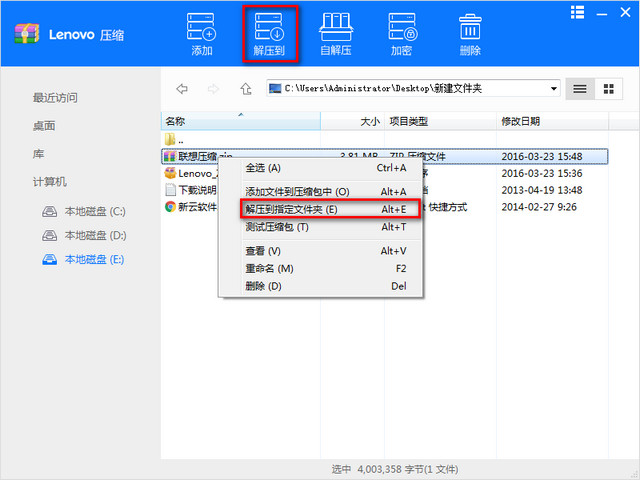Click the status bar selection info text
Screen dimensions: 640x480
395,469
